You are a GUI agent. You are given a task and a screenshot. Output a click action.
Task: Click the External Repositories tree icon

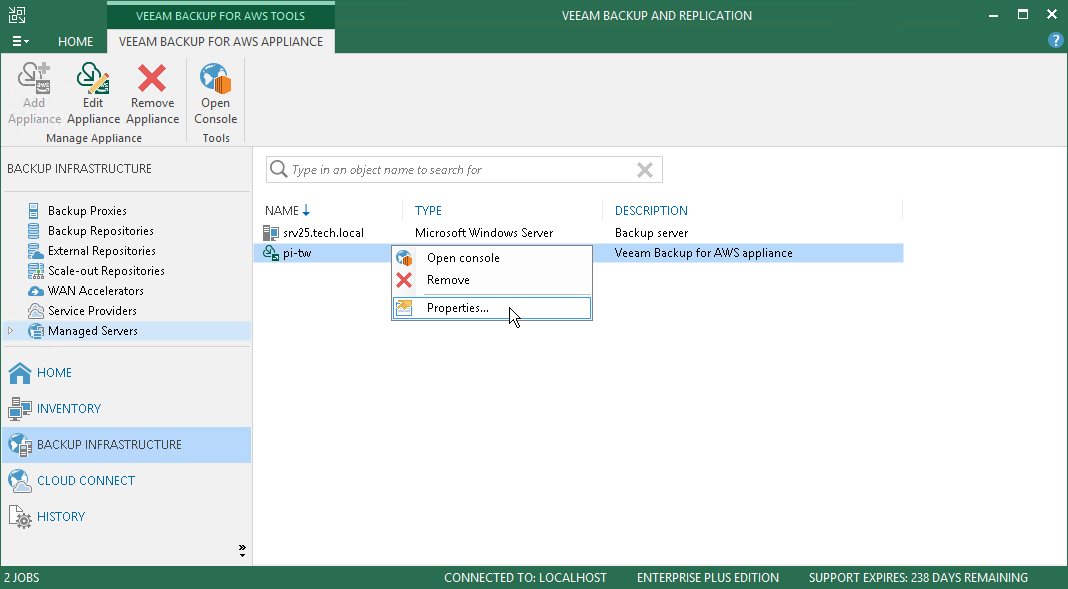[x=35, y=251]
